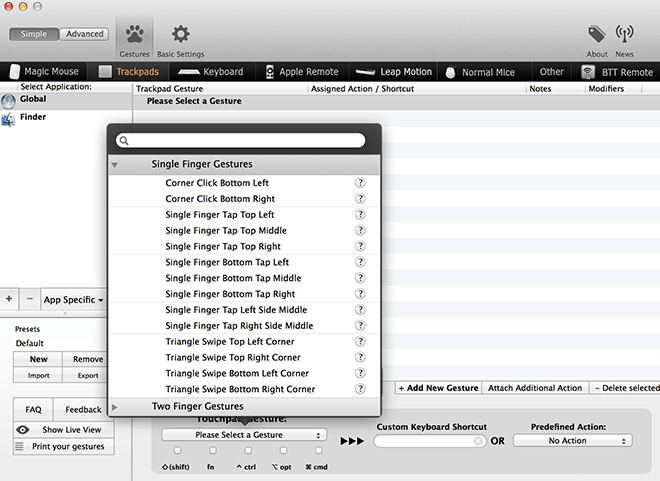Open the Gestures paw icon

134,34
